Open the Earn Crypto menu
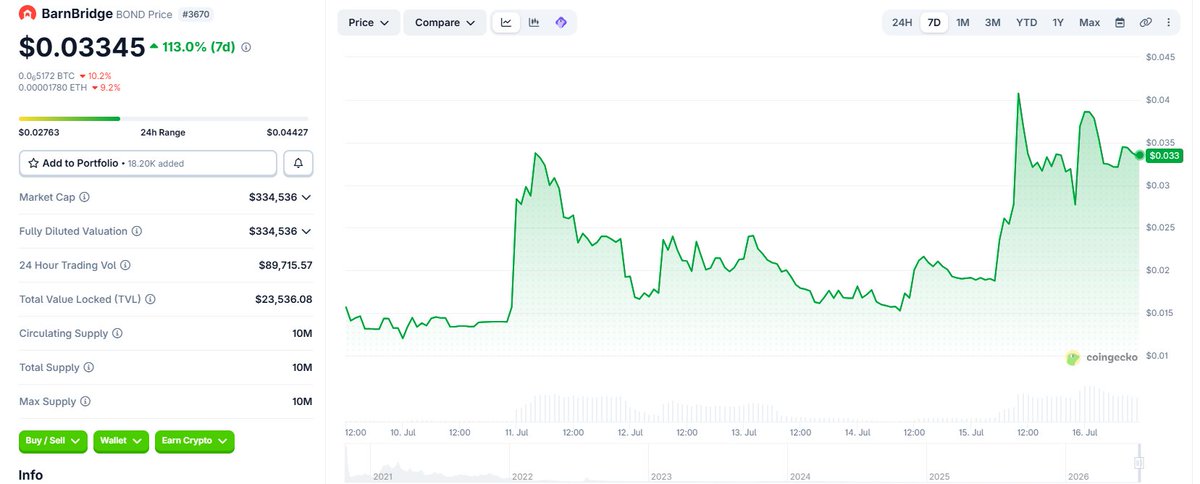 click(194, 440)
